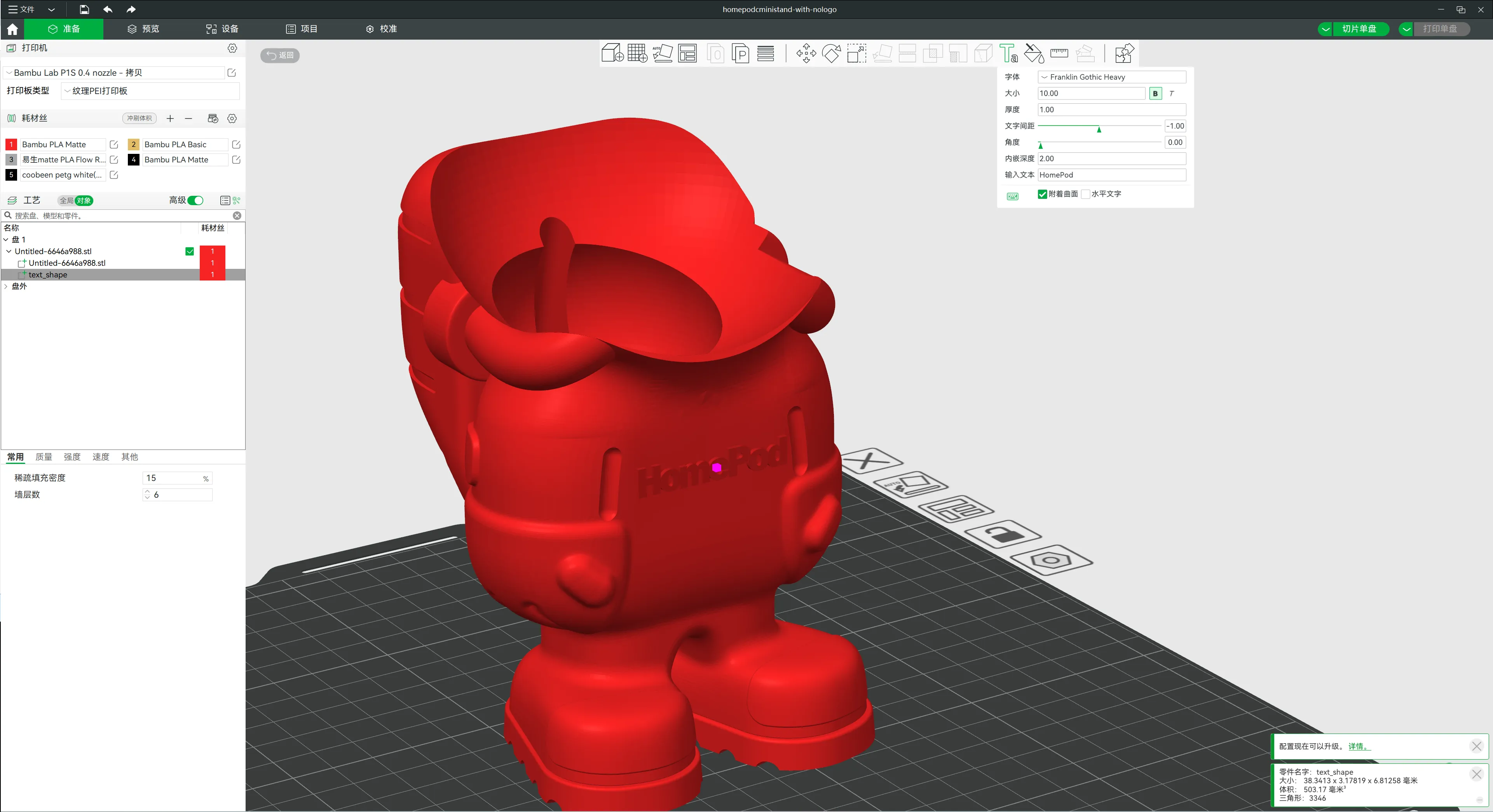Open filament 3 易生matte PLA dropdown
1493x812 pixels.
coord(63,159)
